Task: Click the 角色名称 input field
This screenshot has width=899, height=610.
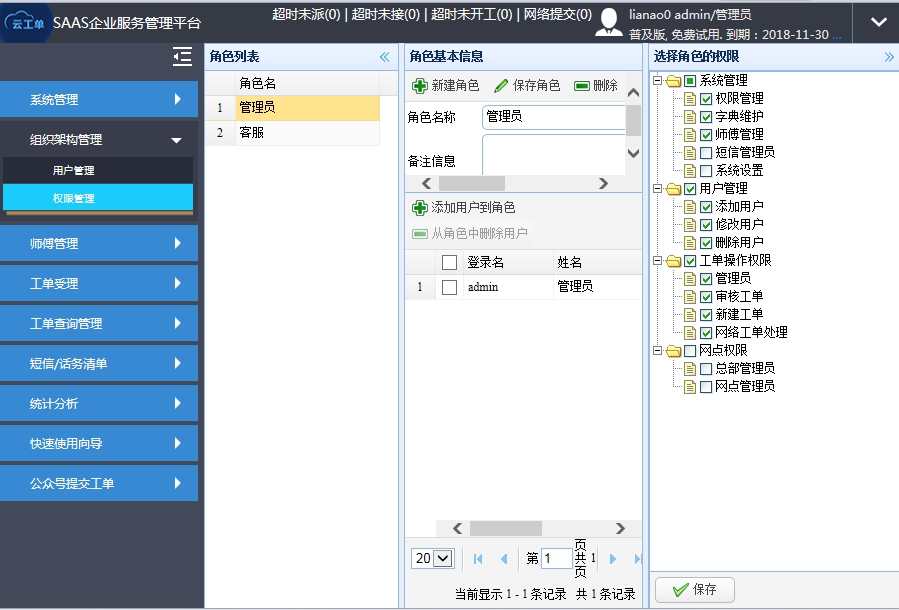Action: click(553, 118)
